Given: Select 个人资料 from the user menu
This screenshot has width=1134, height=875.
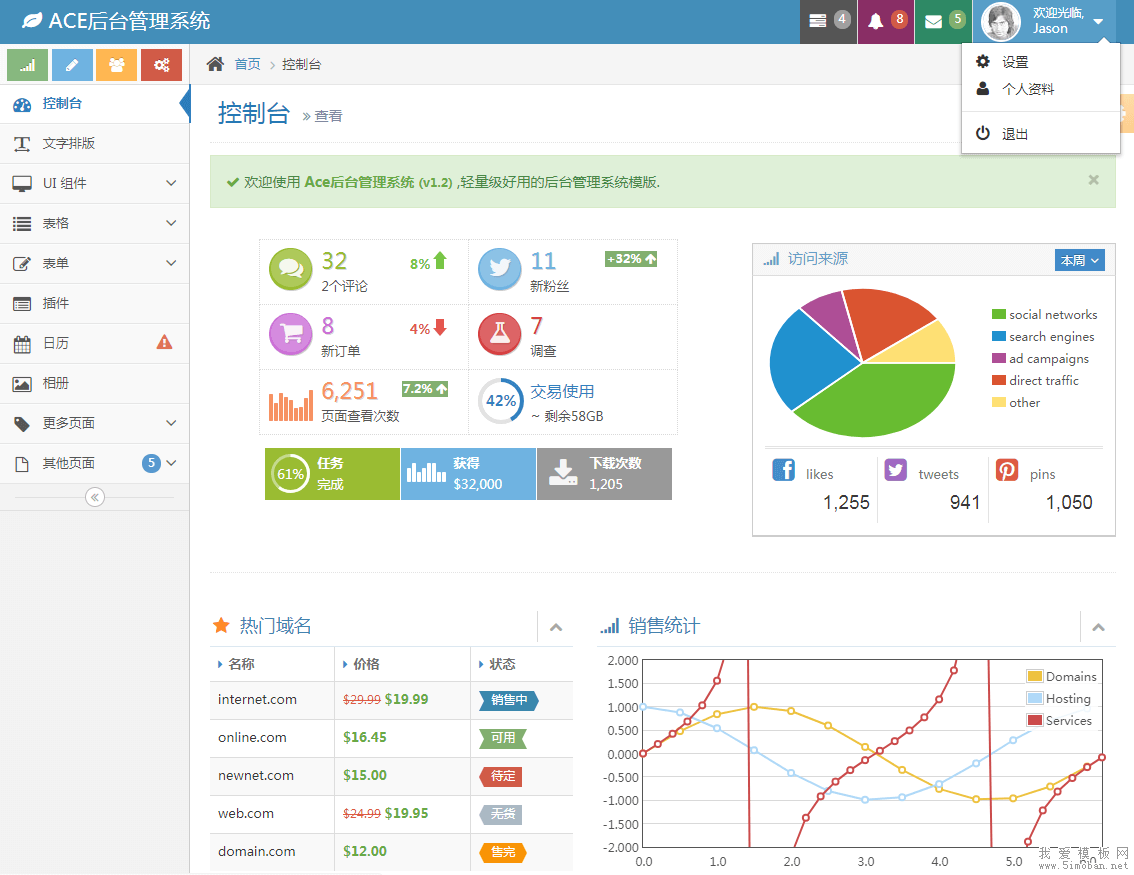Looking at the screenshot, I should 1027,89.
